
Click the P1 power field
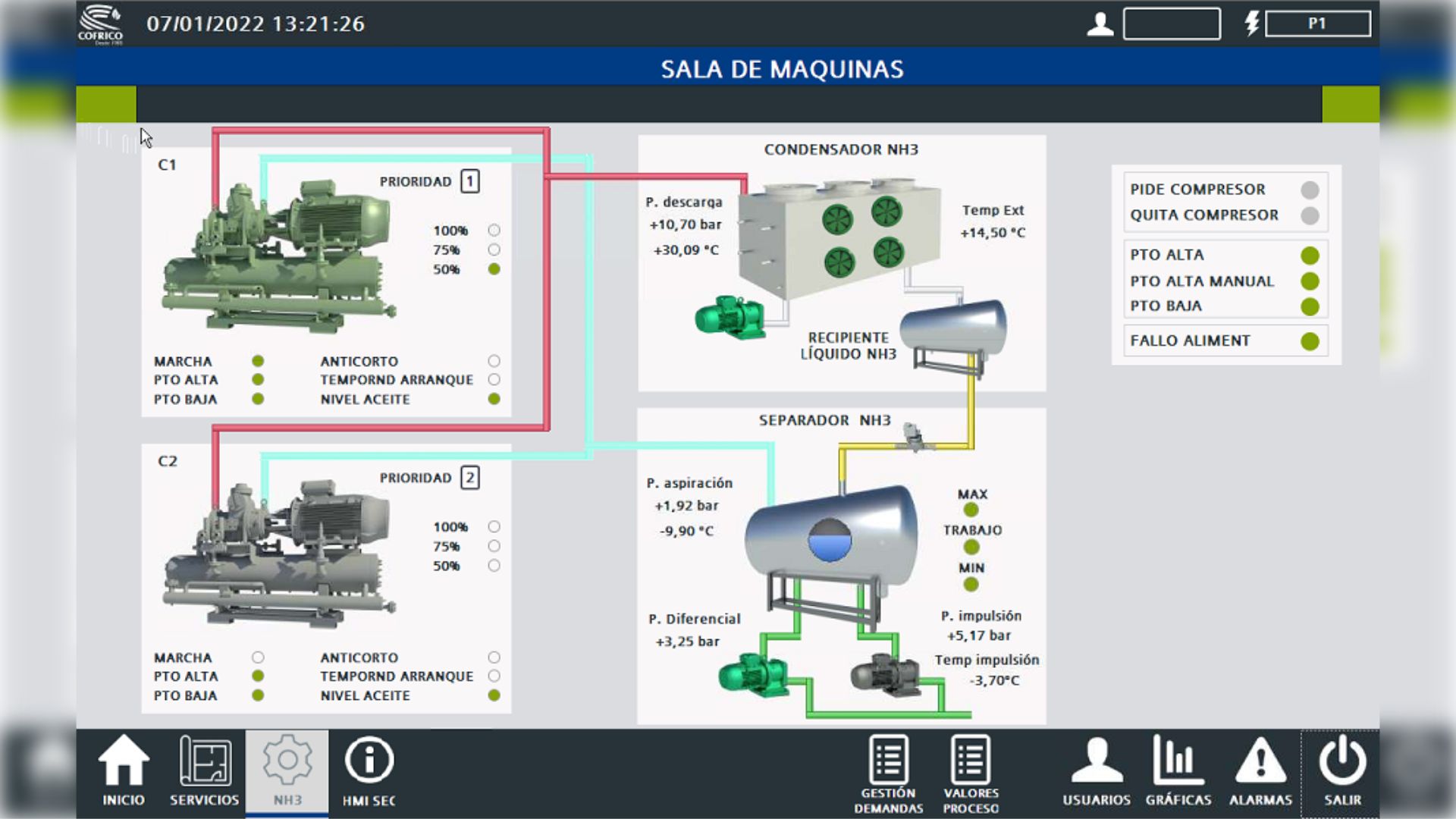1318,24
